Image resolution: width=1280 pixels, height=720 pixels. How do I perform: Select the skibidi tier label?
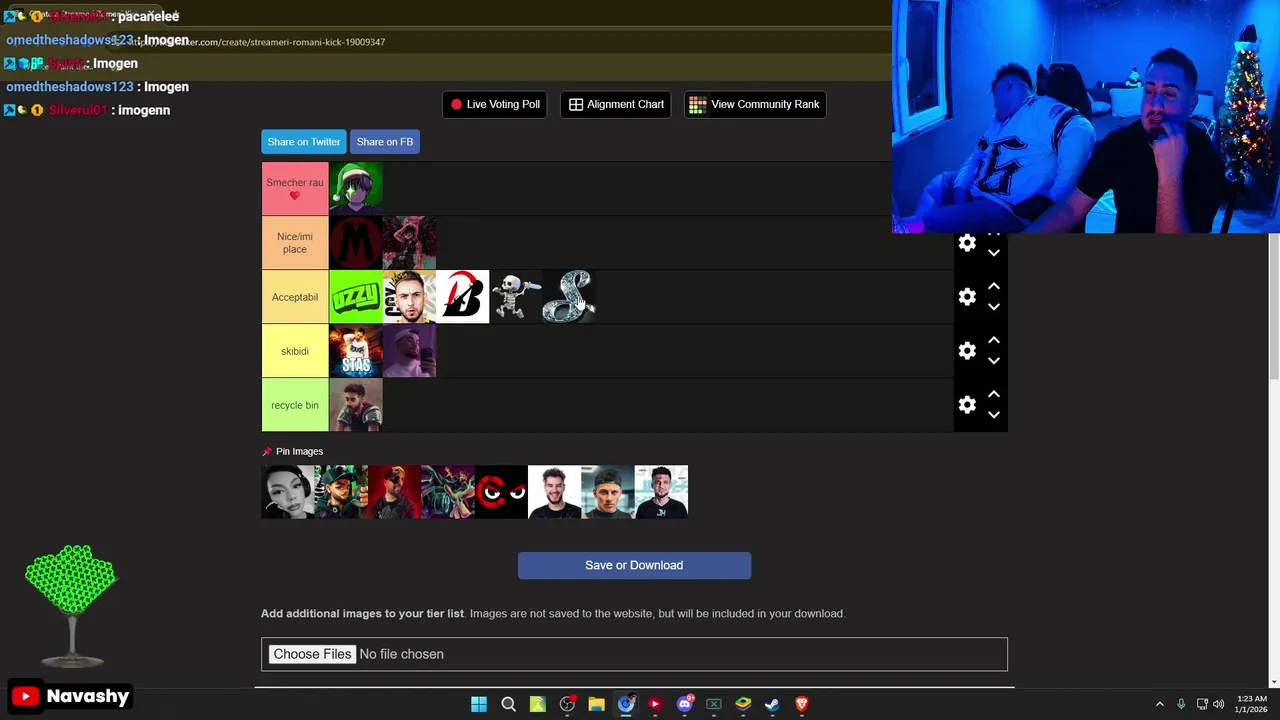295,351
